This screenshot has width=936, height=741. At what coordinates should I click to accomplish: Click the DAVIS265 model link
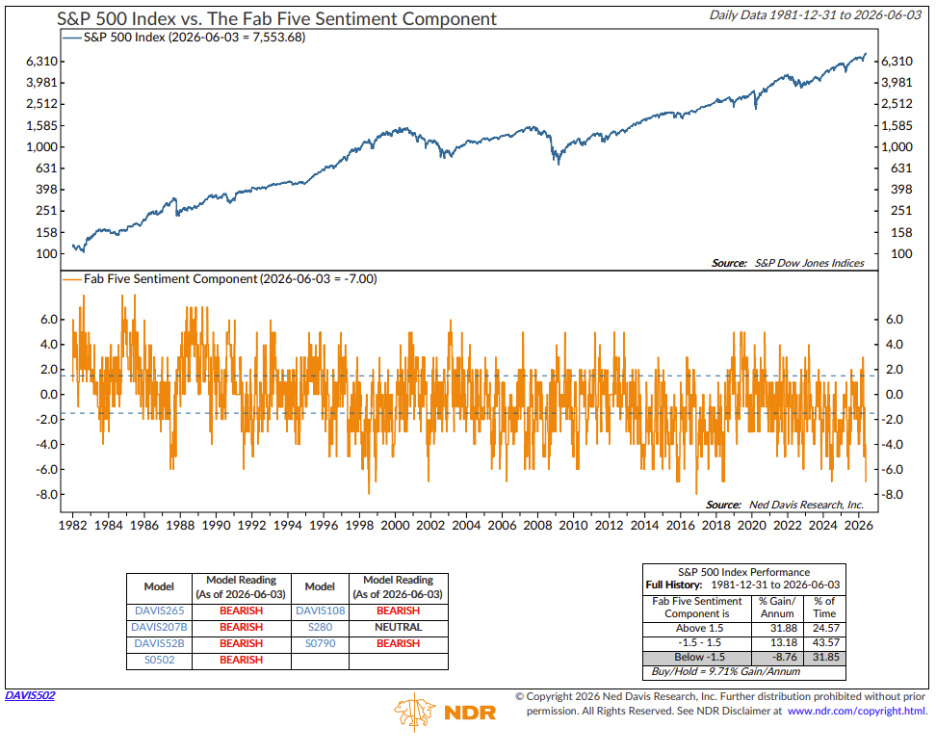pyautogui.click(x=159, y=611)
